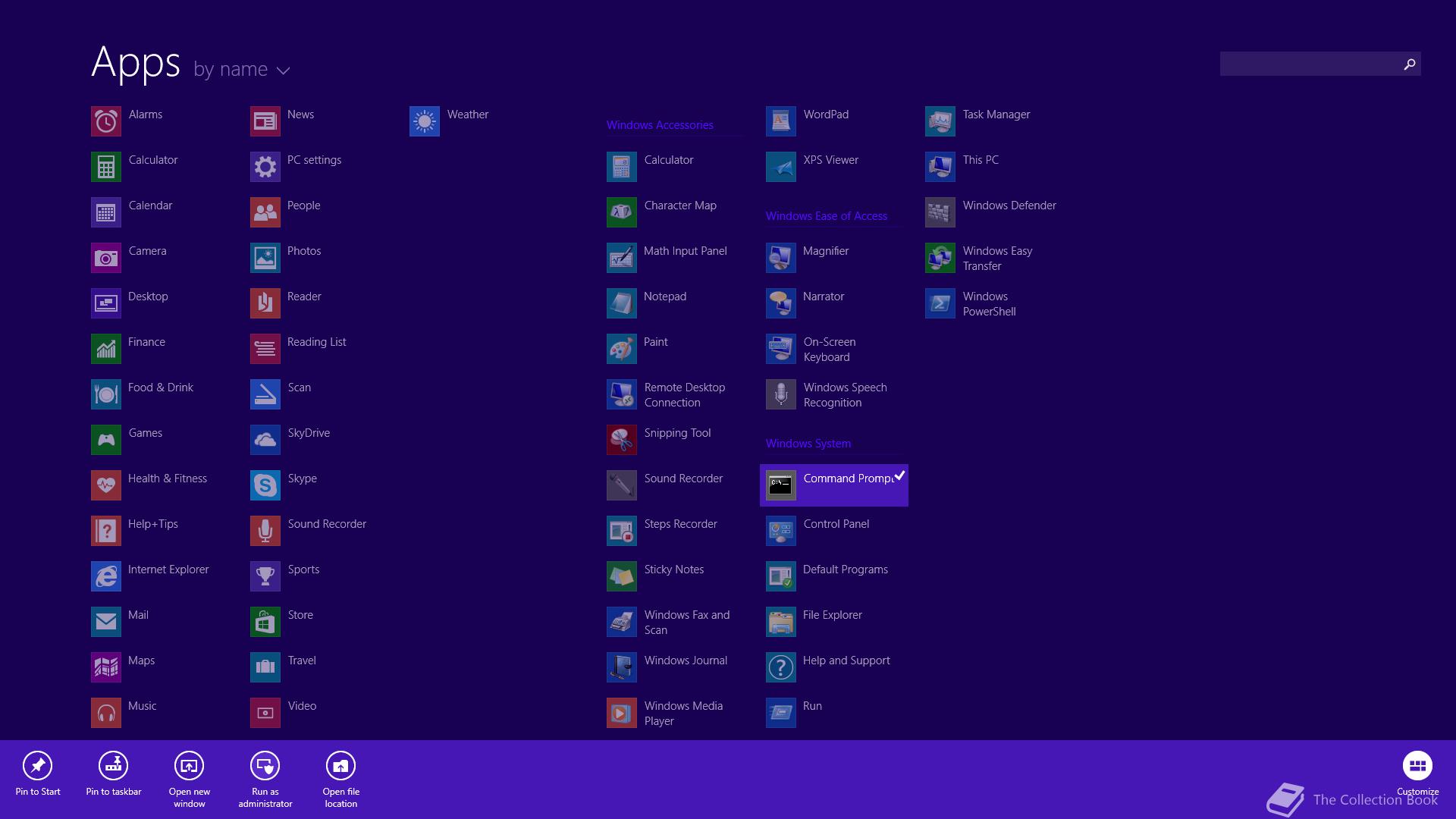Screen dimensions: 1456x819
Task: Open Windows Defender icon
Action: (x=940, y=212)
